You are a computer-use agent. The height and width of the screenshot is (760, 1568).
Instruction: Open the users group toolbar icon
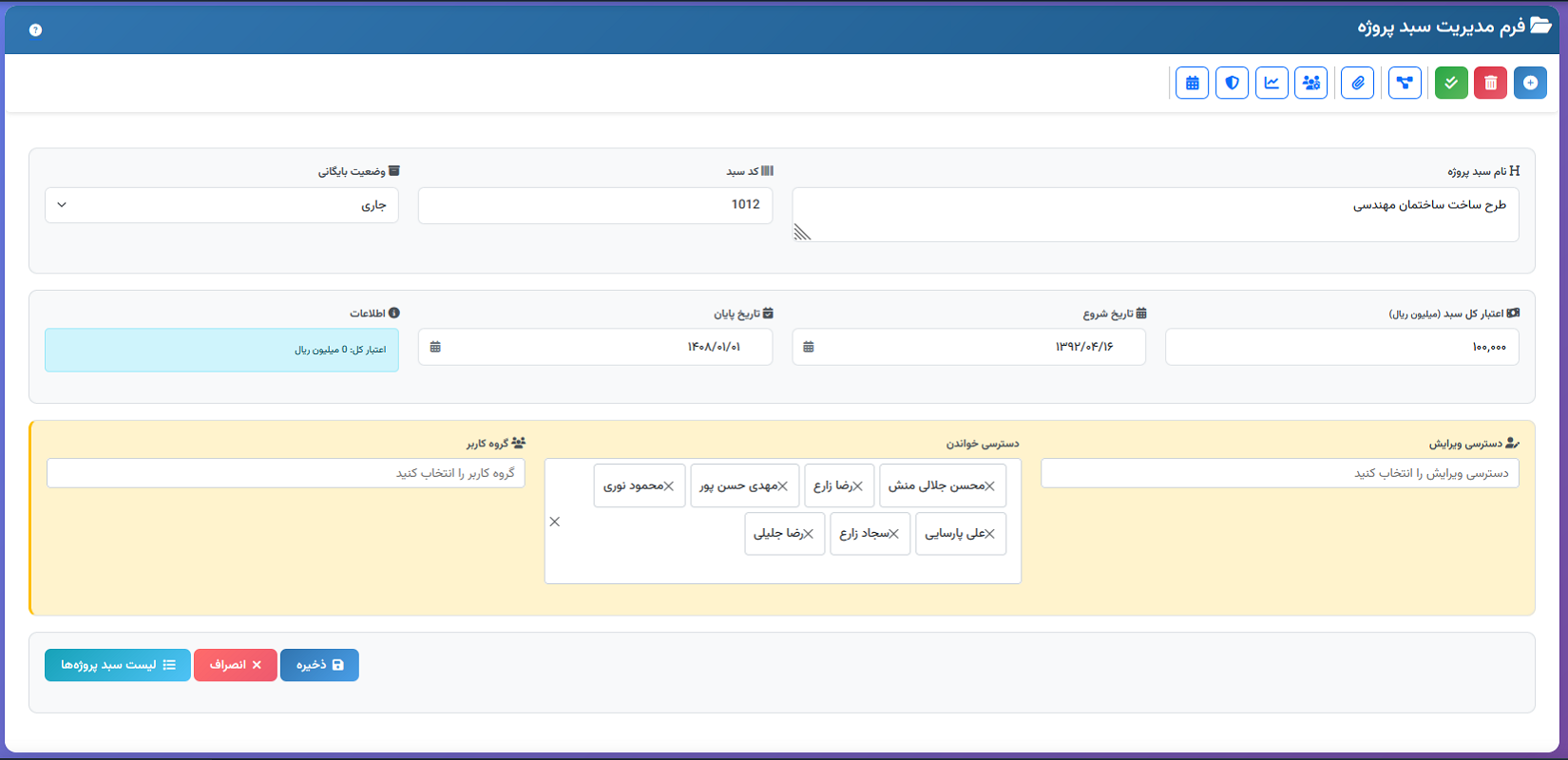1311,83
